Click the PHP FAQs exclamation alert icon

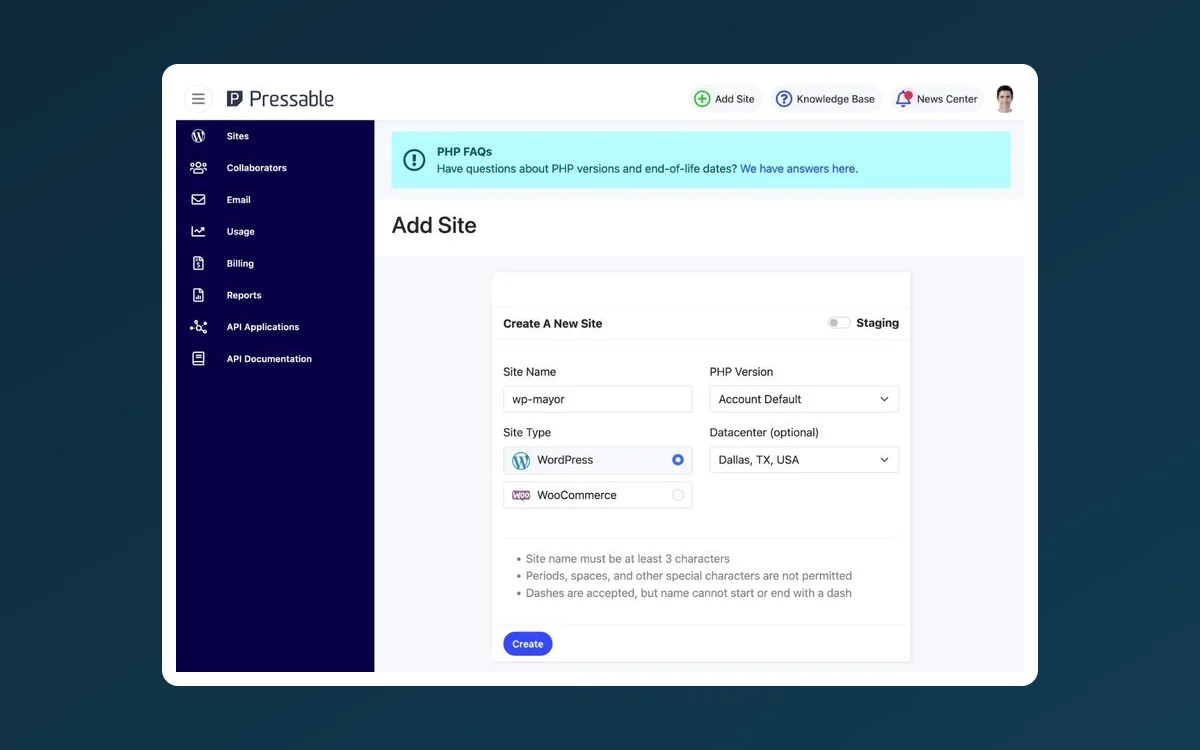click(x=414, y=160)
